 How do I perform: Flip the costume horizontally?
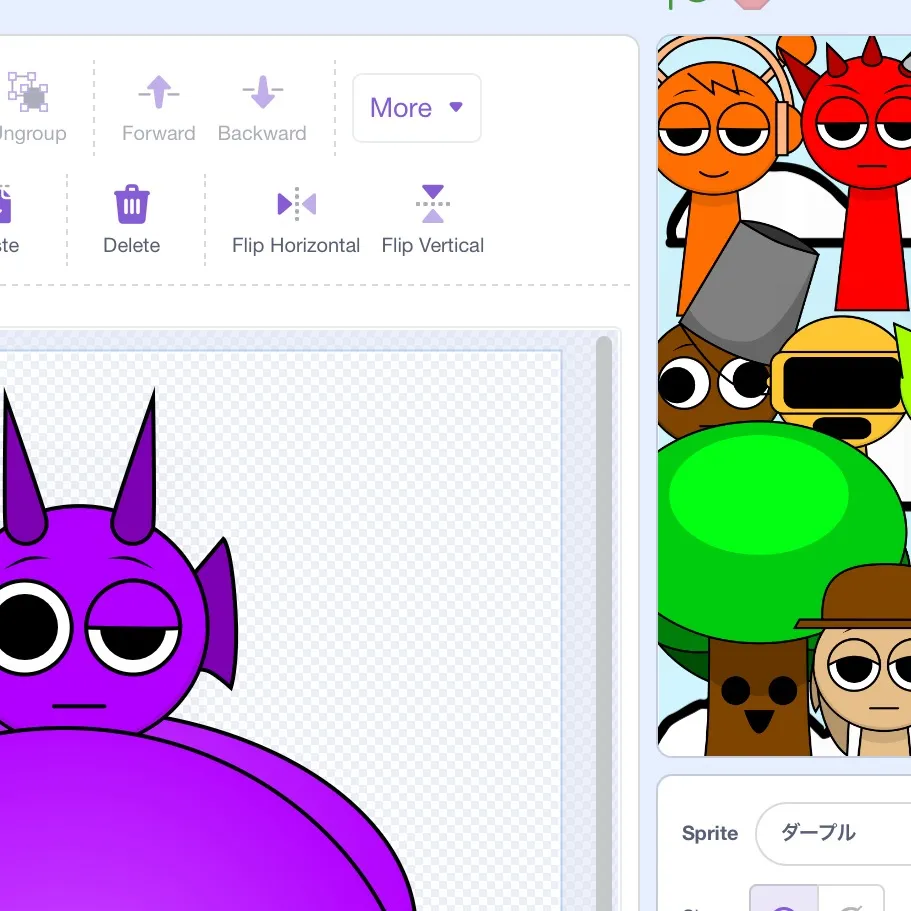click(296, 220)
